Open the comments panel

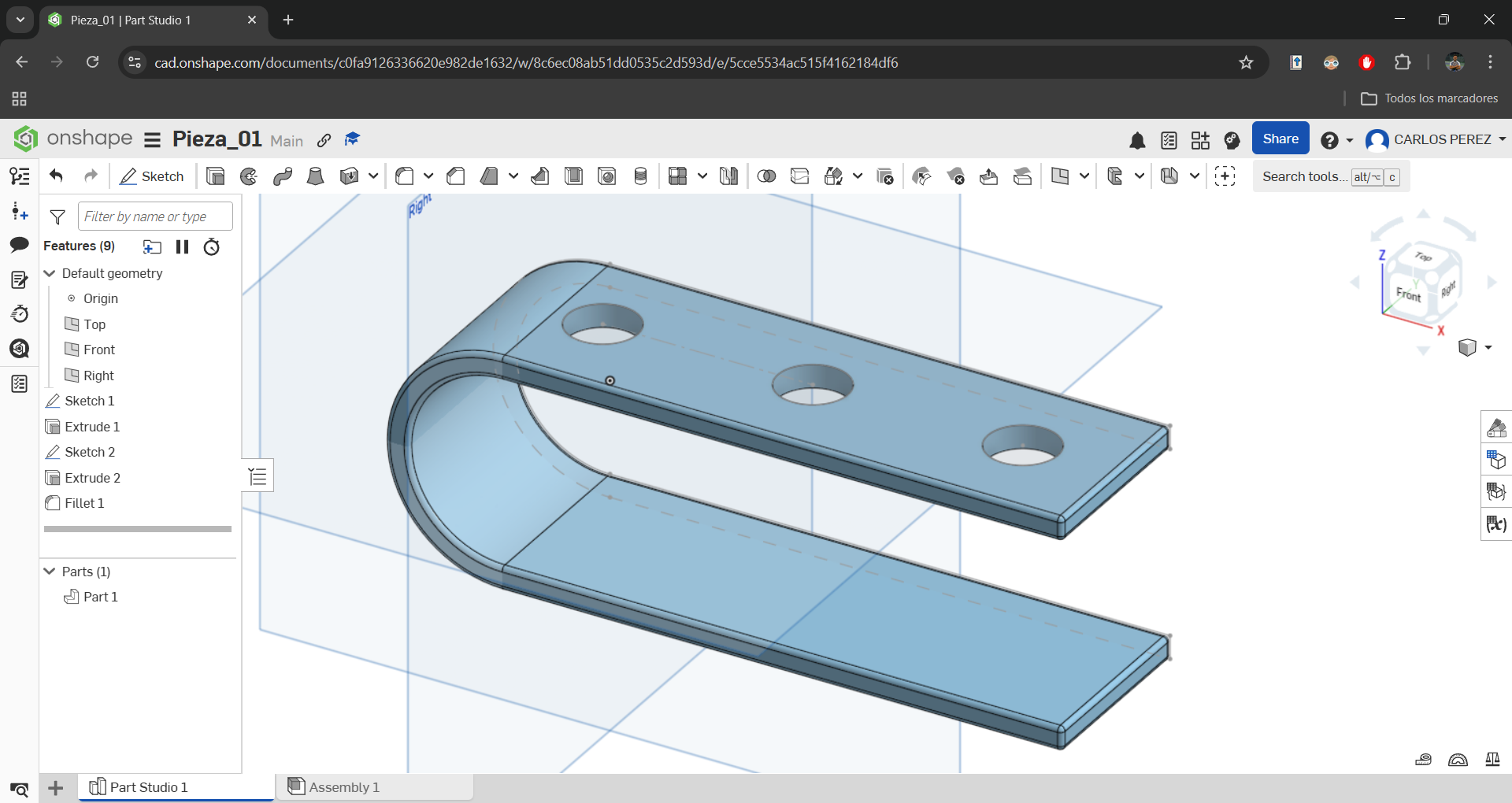coord(20,245)
